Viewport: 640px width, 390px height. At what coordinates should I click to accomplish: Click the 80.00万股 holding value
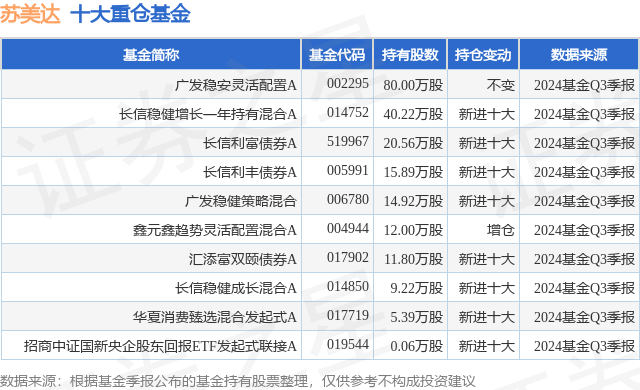pos(413,85)
